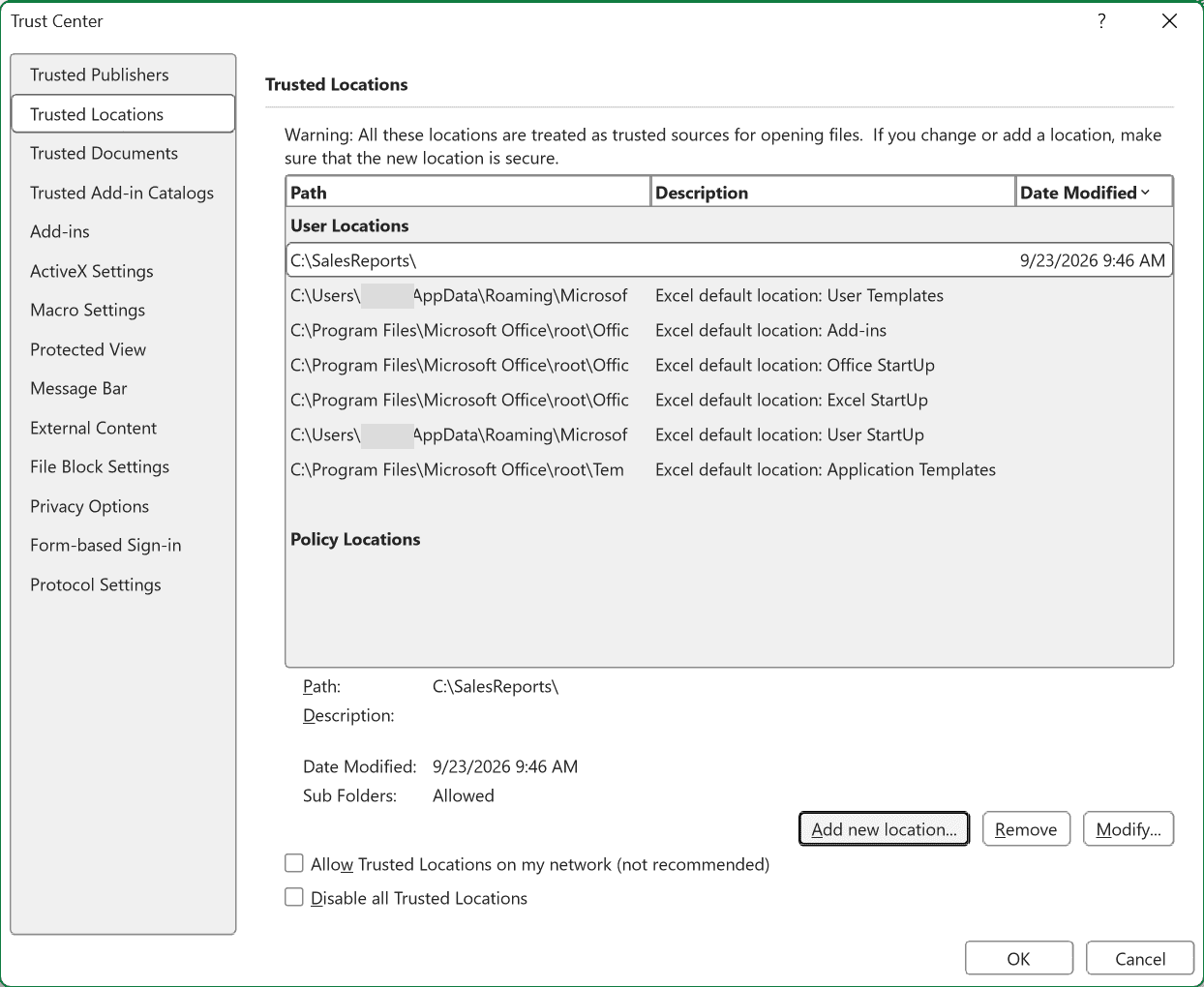
Task: Switch to ActiveX Settings
Action: (123, 271)
